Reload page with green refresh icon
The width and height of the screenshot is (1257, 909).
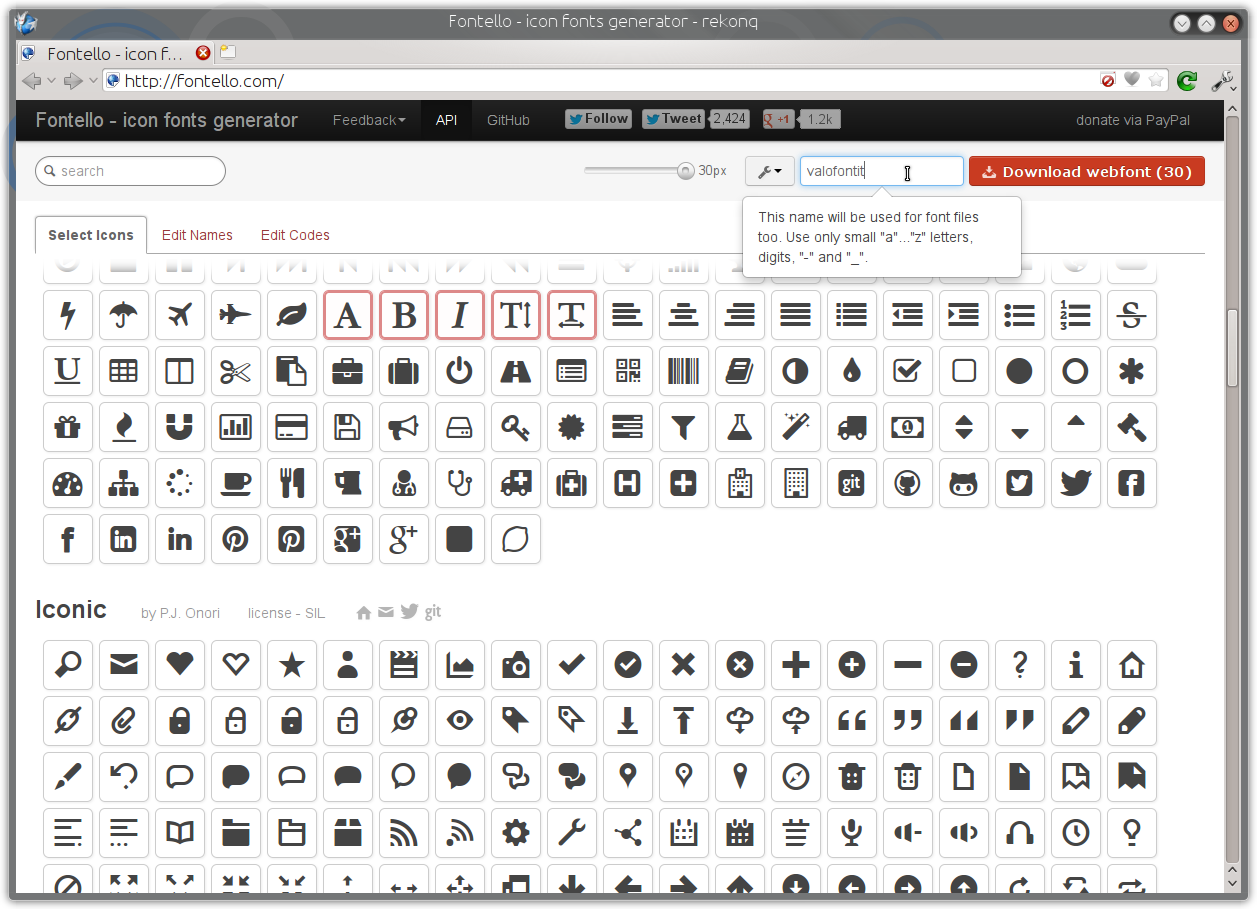click(x=1187, y=81)
